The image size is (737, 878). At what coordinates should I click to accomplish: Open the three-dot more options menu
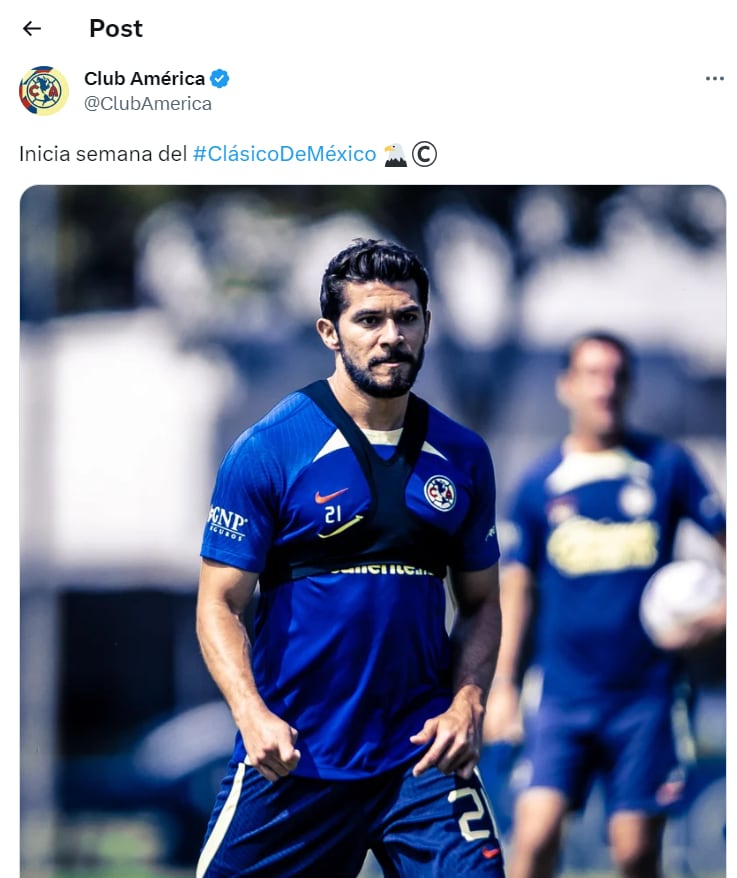[x=715, y=78]
